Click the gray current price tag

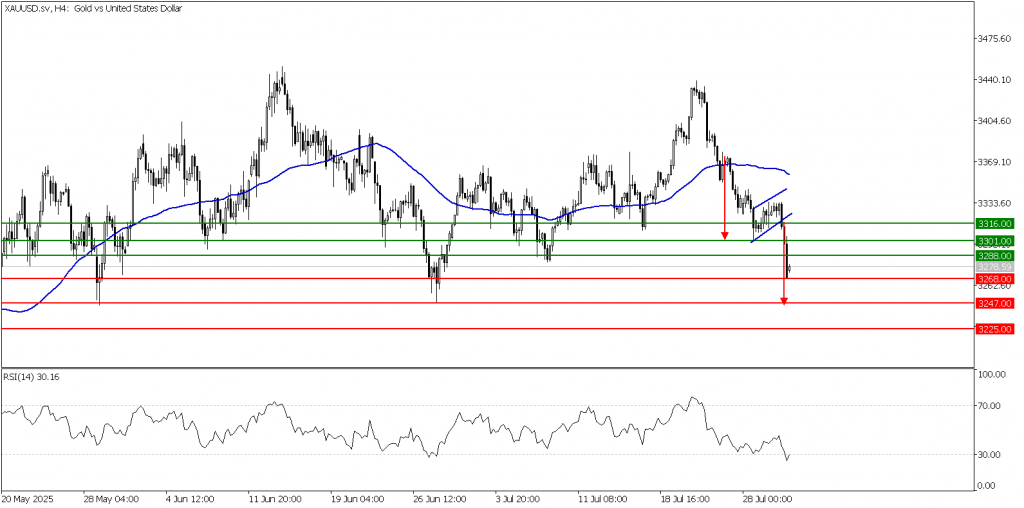[x=995, y=267]
